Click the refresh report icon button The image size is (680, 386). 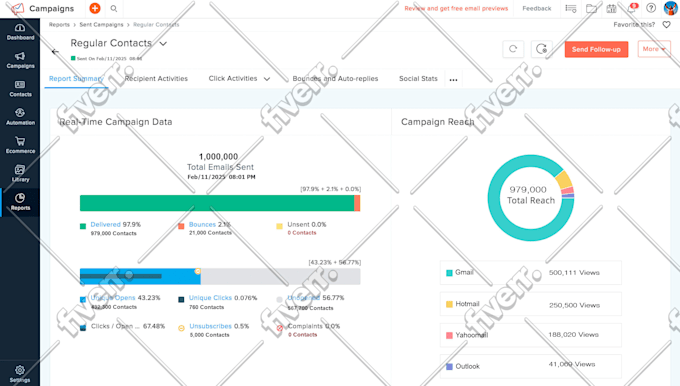coord(513,49)
